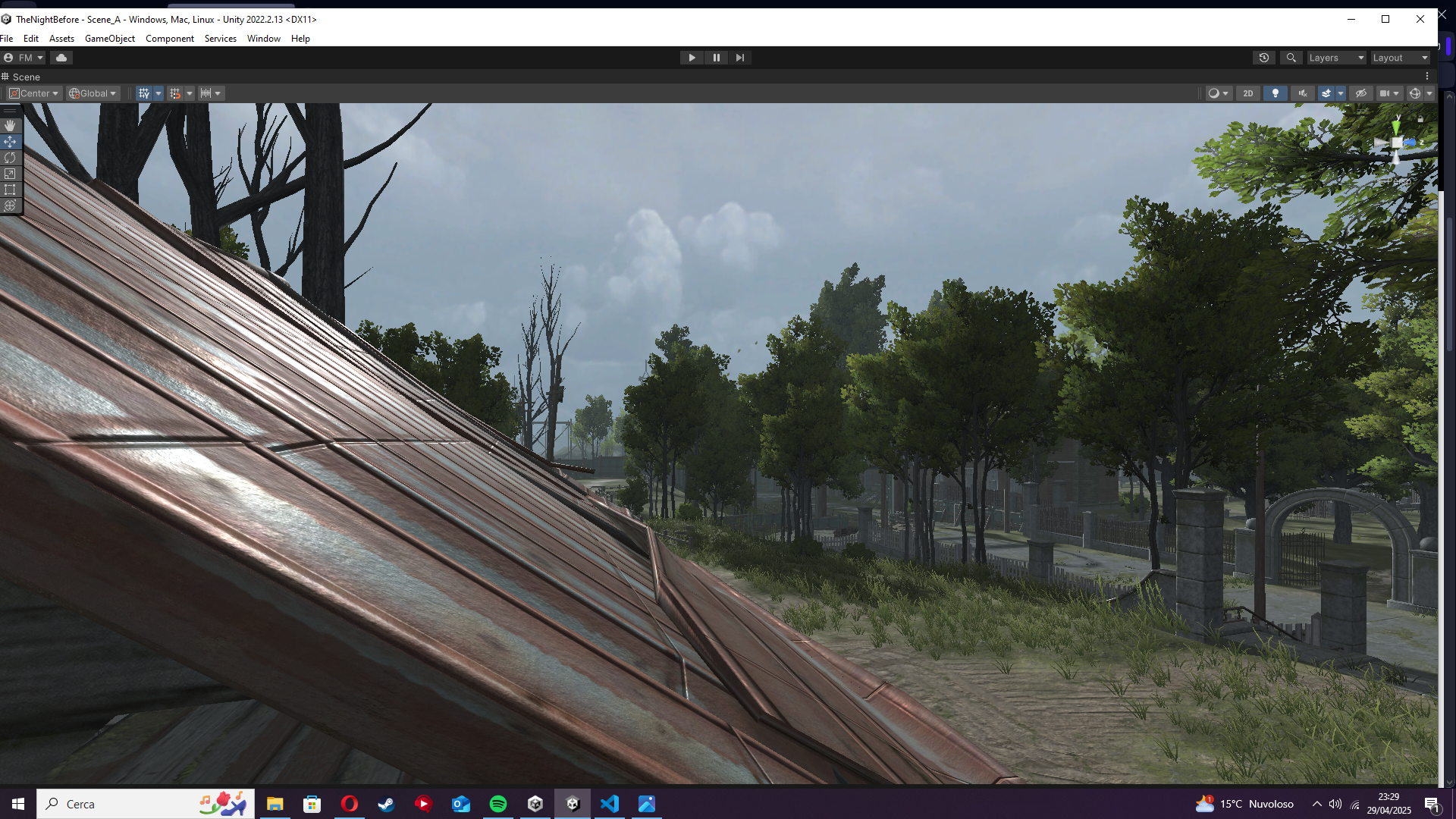Screen dimensions: 1456x819
Task: Expand the gizmos options arrow
Action: [x=1429, y=93]
